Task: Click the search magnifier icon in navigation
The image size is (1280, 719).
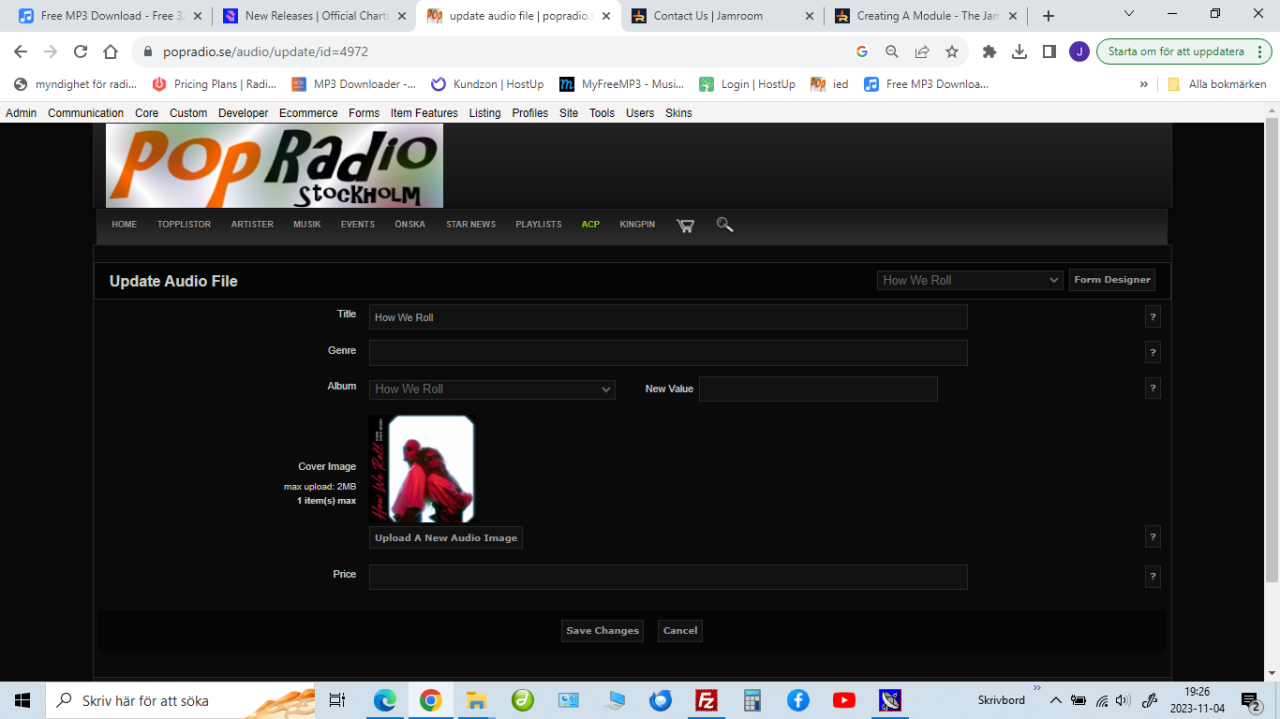Action: pos(725,225)
